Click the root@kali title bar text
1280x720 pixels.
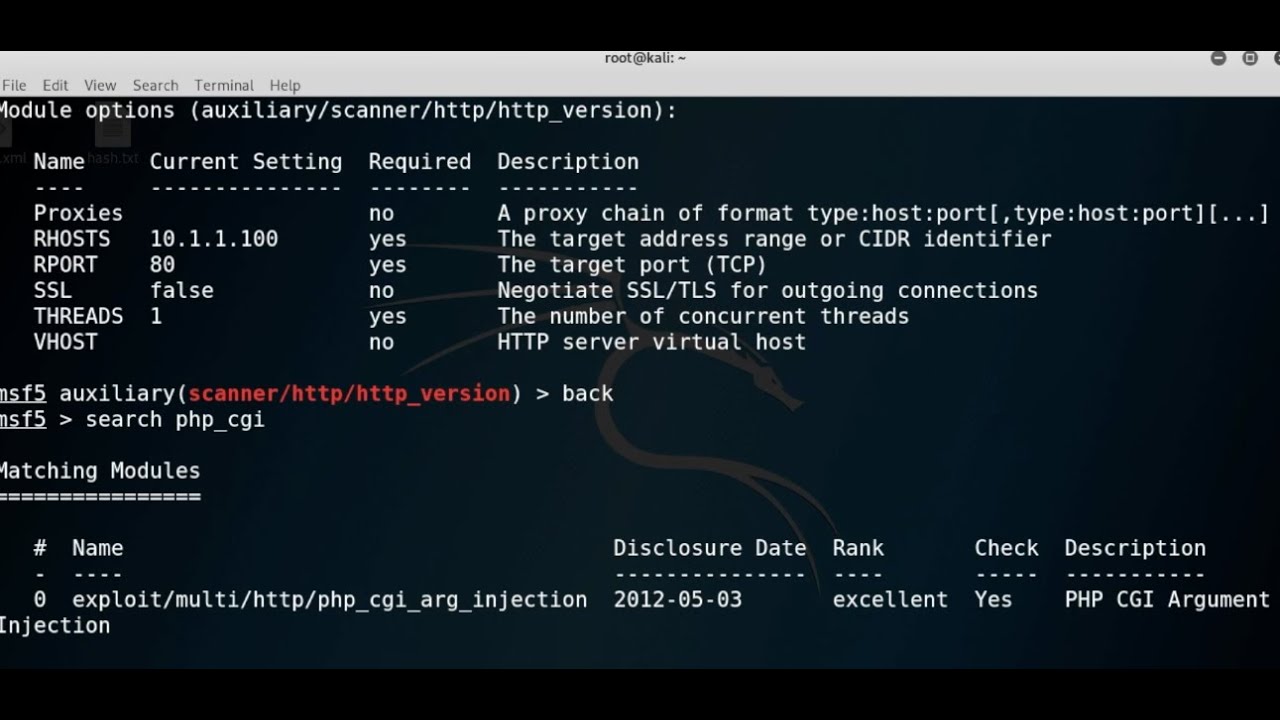(645, 58)
